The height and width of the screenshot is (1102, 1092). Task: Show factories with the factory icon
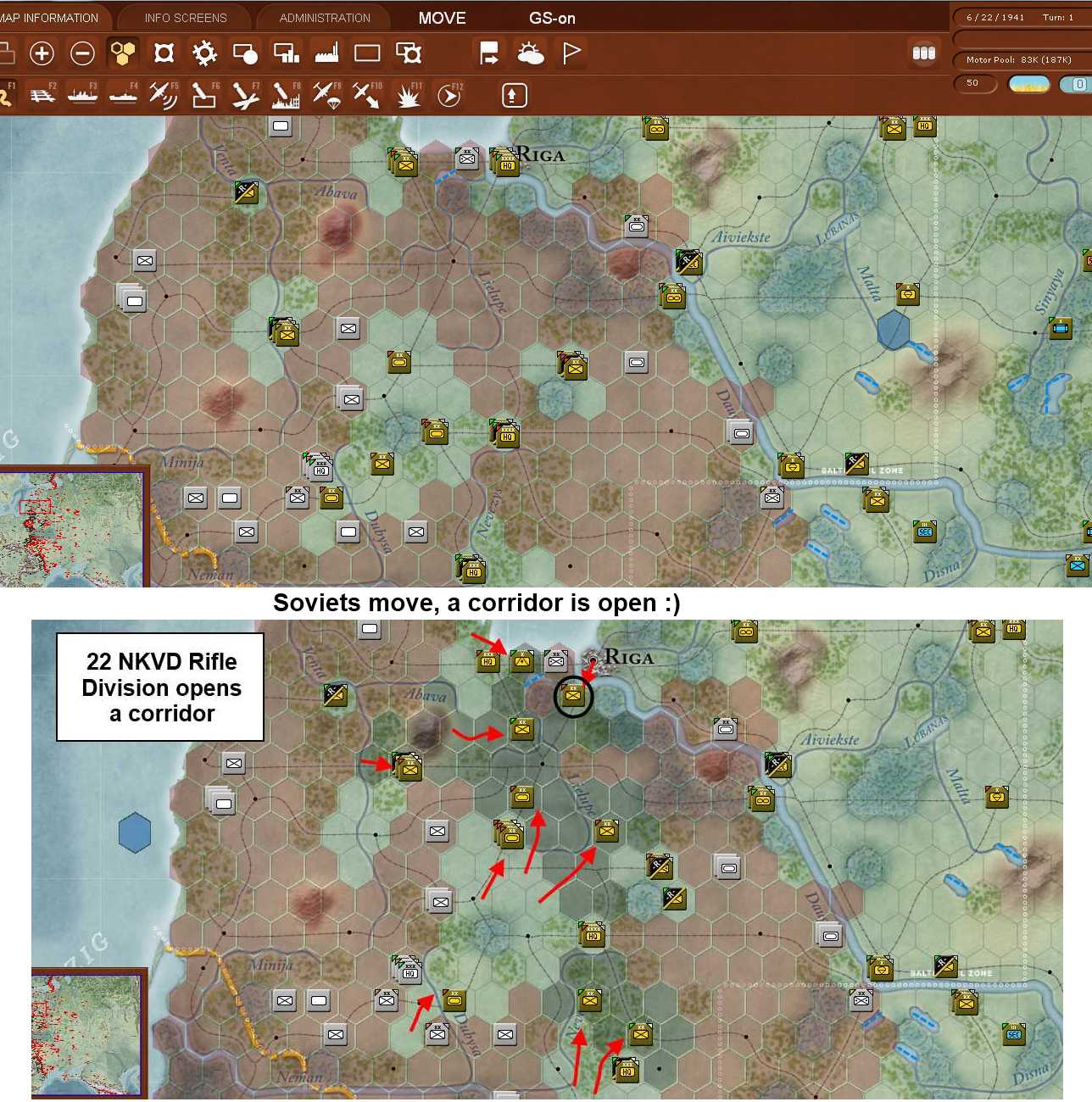coord(326,53)
